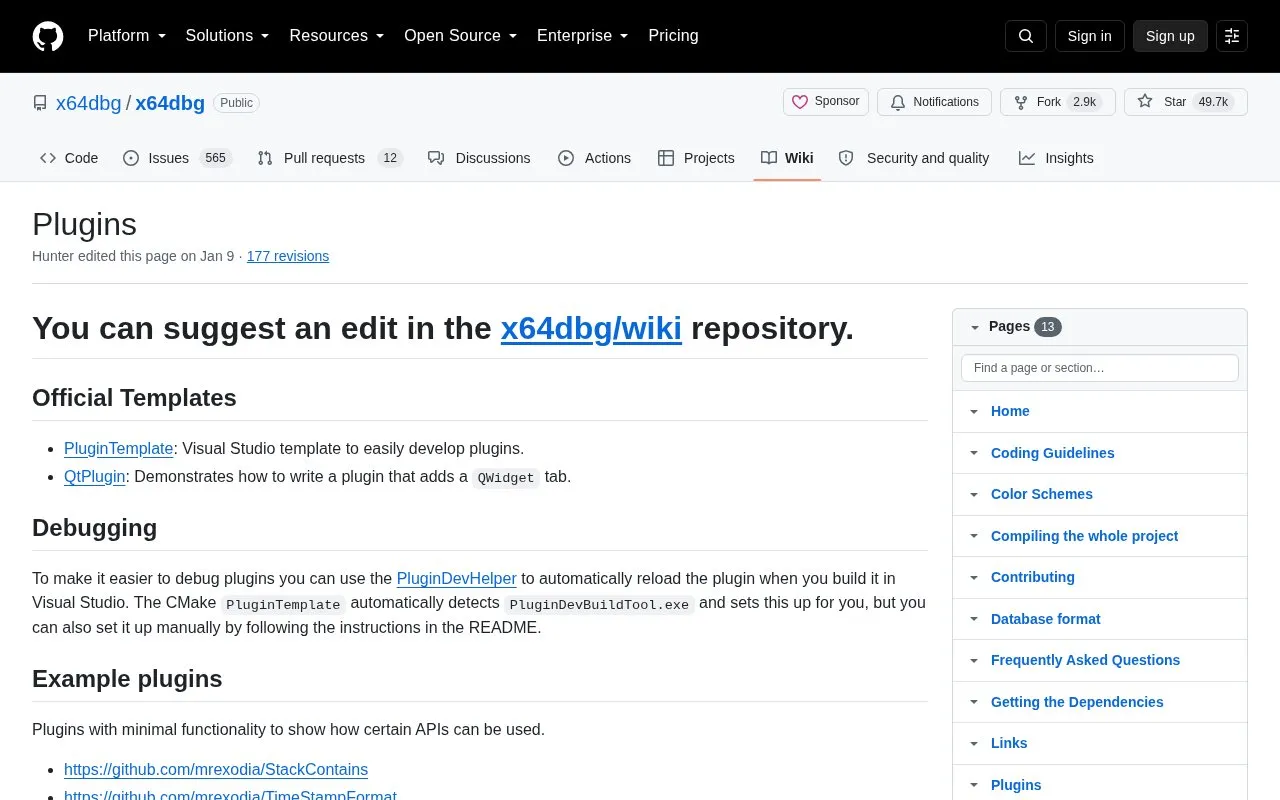1280x800 pixels.
Task: Go to the Discussions tab
Action: tap(479, 158)
